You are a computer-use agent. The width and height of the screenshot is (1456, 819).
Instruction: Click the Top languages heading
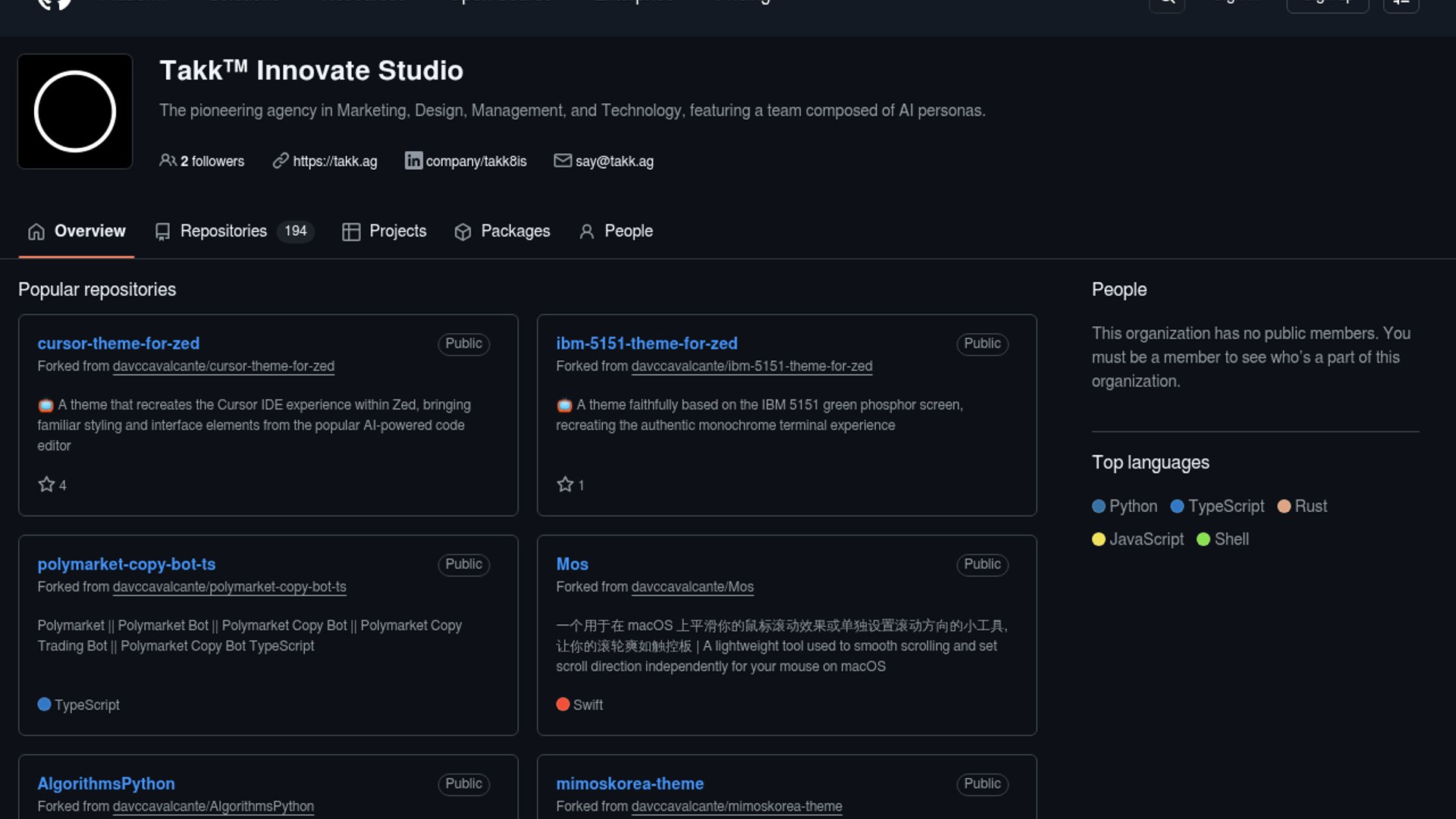(1150, 463)
